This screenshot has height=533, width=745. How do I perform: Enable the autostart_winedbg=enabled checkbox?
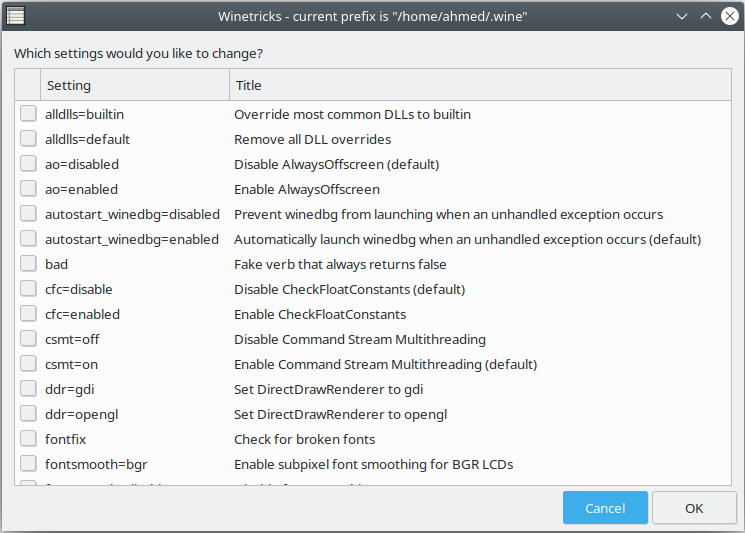click(28, 238)
